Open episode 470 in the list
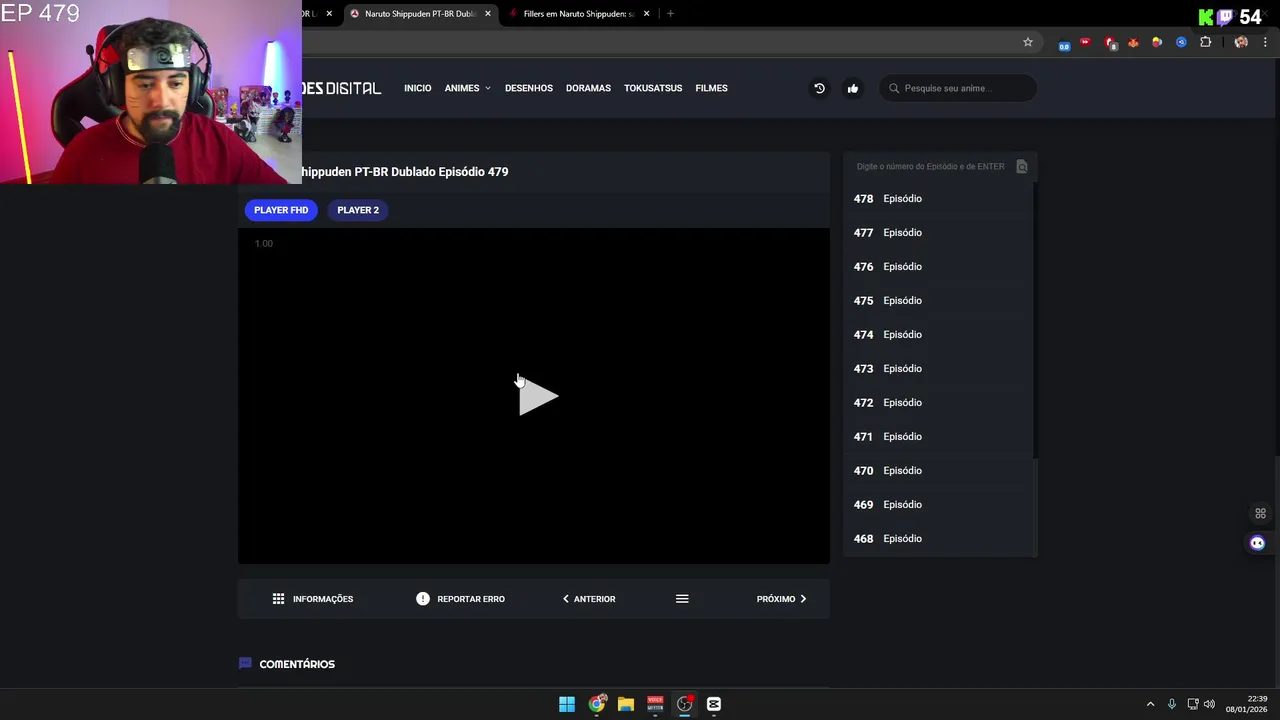This screenshot has height=720, width=1280. tap(937, 471)
